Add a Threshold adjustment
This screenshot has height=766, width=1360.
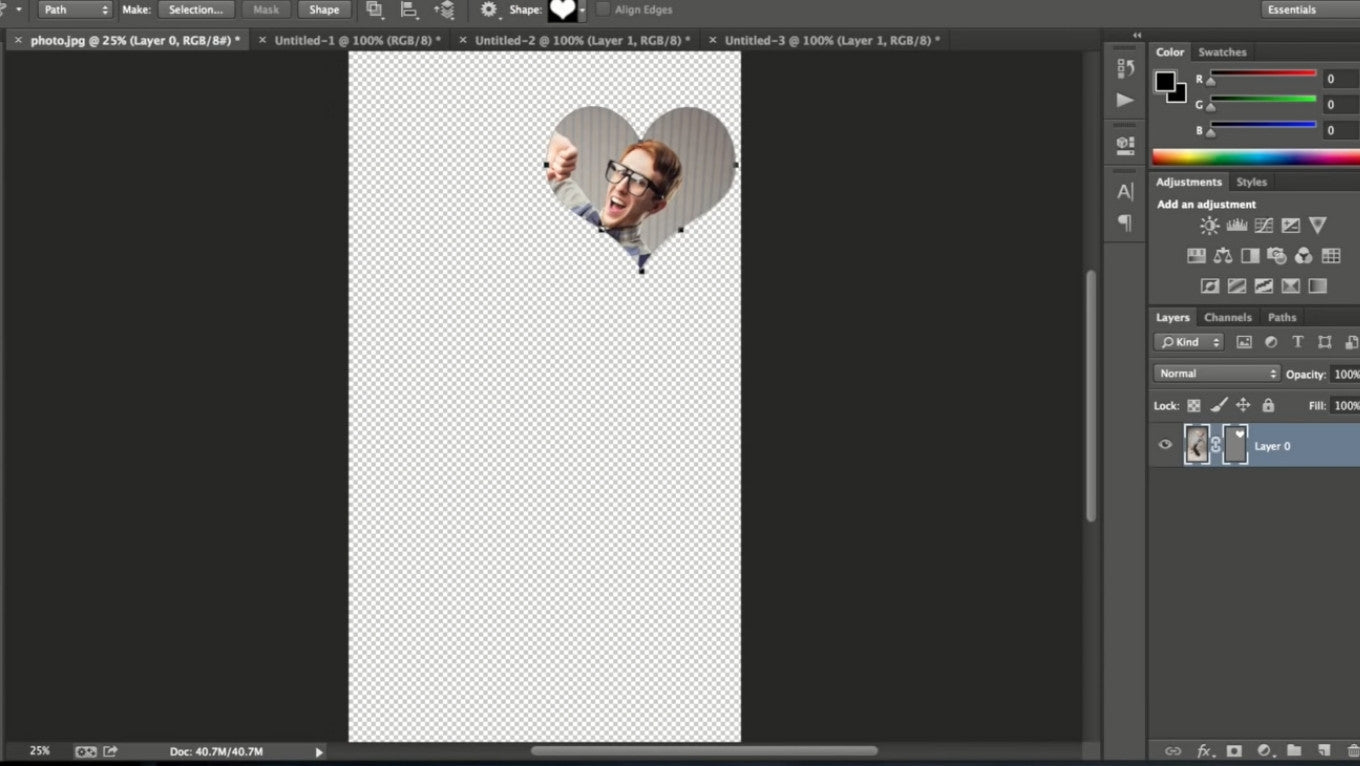point(1264,286)
